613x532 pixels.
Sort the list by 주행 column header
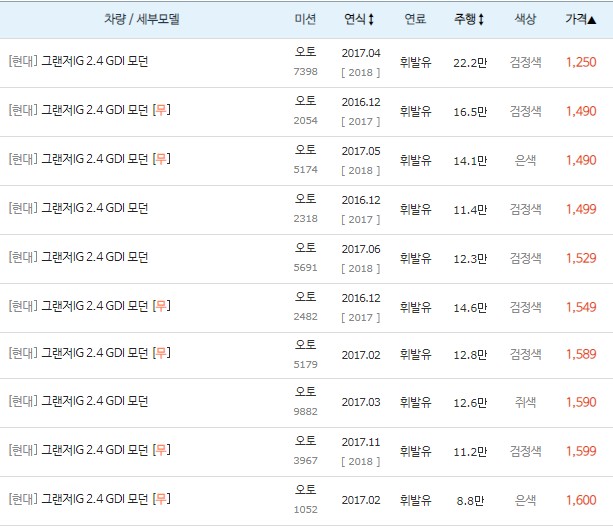(x=469, y=19)
